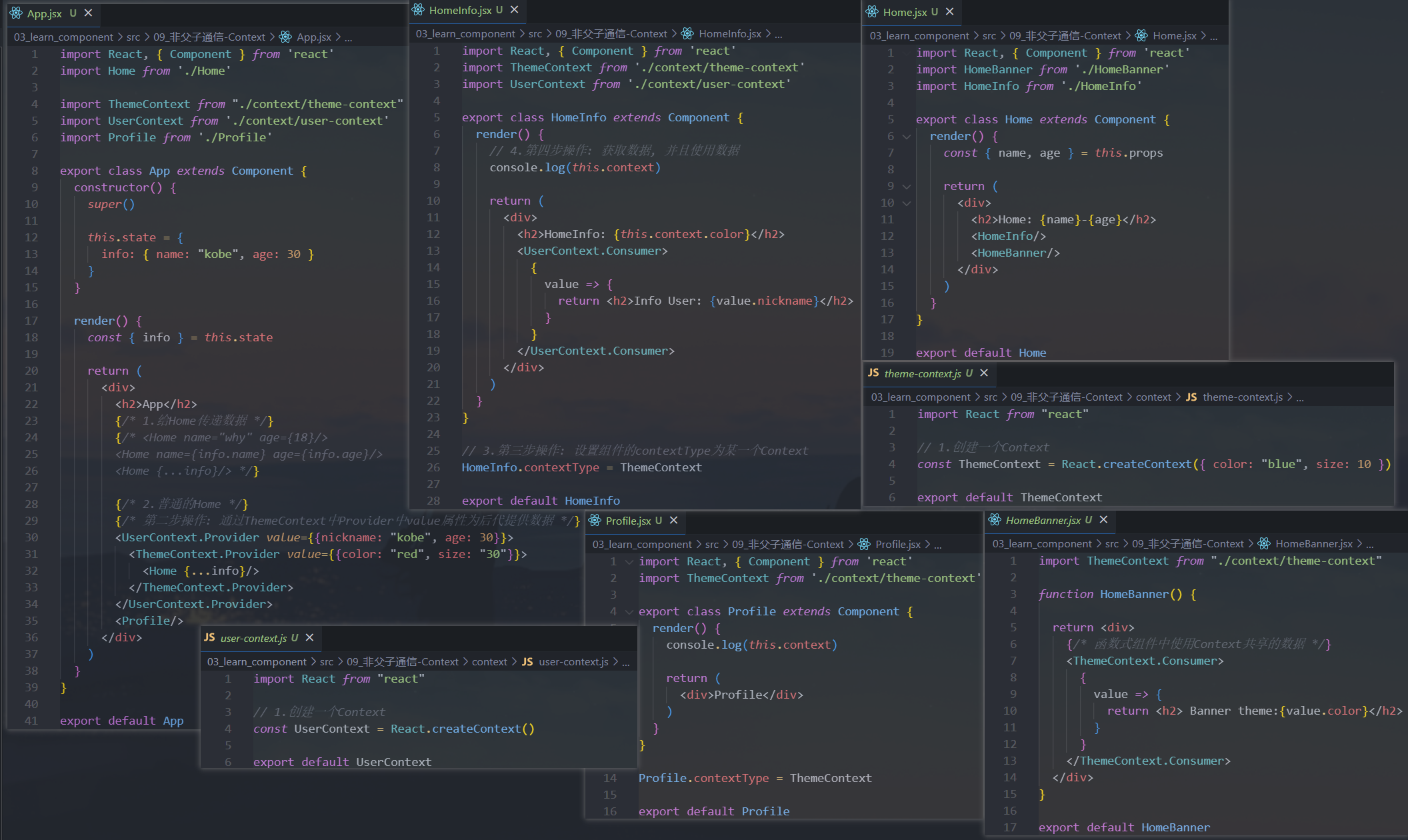Screen dimensions: 1408x840
Task: Click 'const UserContext = React.createContext()' line
Action: [393, 729]
